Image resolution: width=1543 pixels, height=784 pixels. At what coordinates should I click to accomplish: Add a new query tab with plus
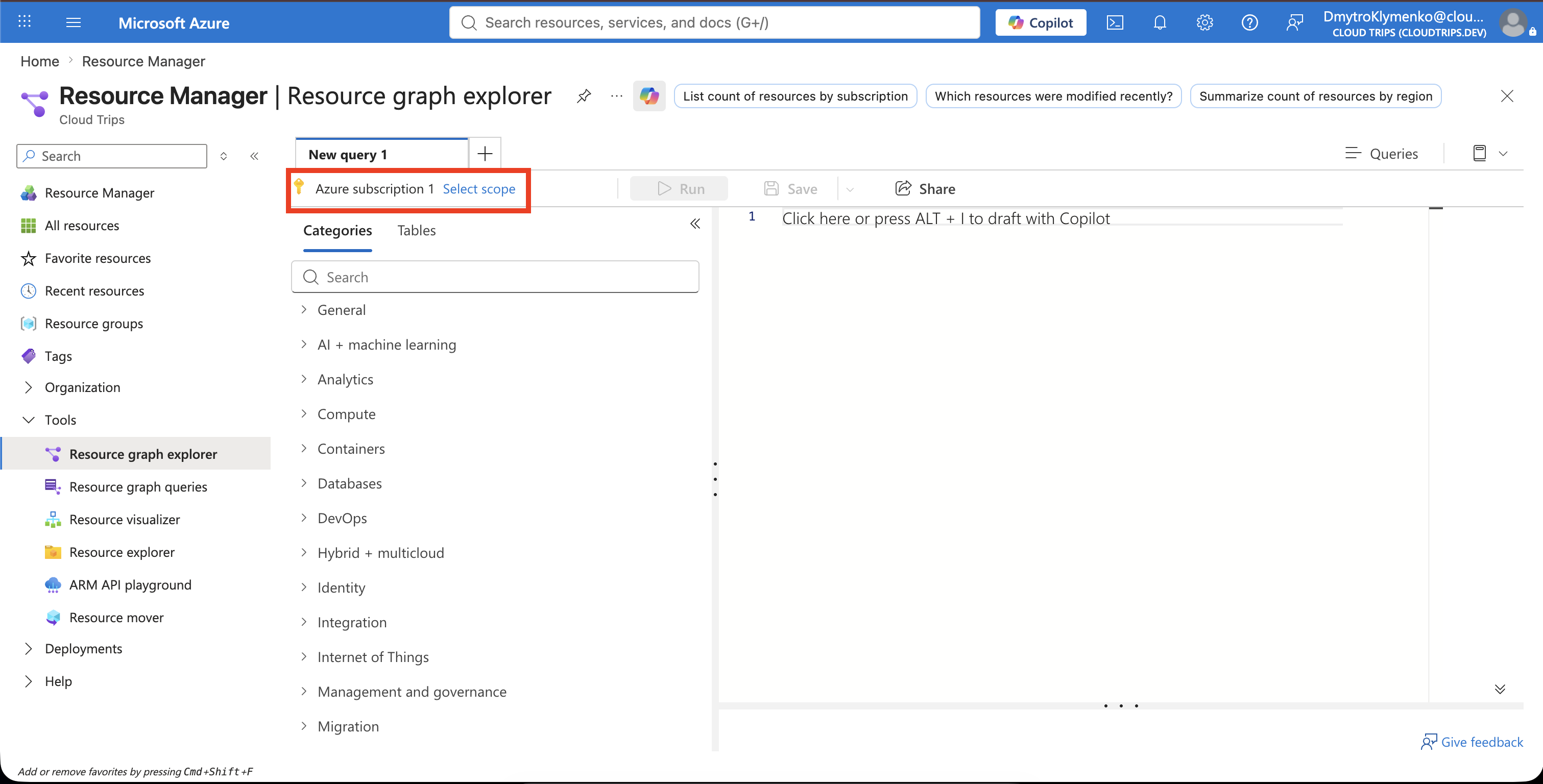[x=485, y=154]
